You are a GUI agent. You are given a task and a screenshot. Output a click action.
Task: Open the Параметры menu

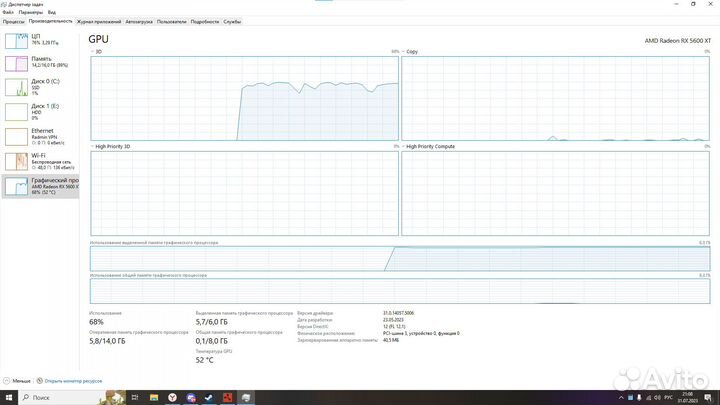tap(30, 12)
